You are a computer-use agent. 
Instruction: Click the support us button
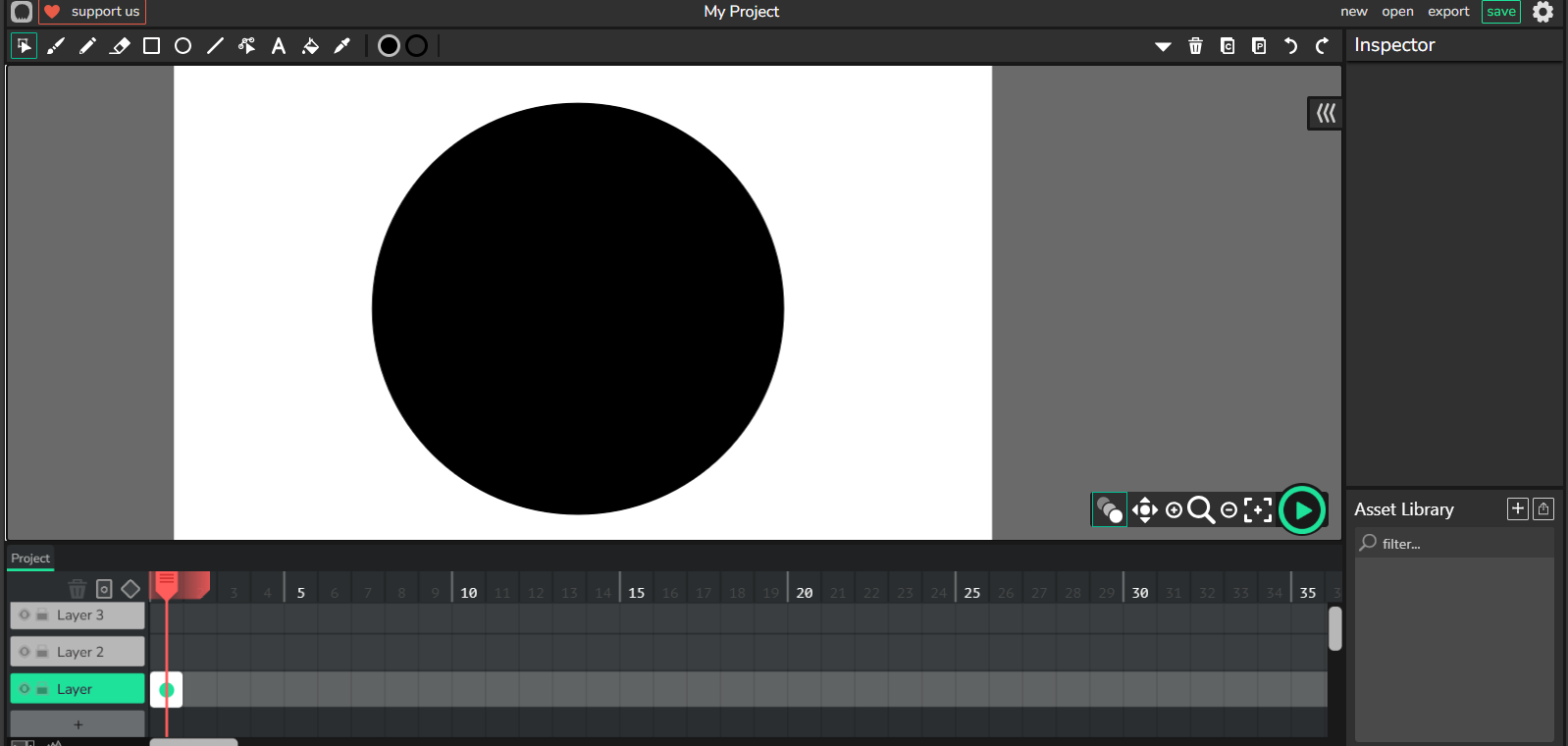point(92,12)
